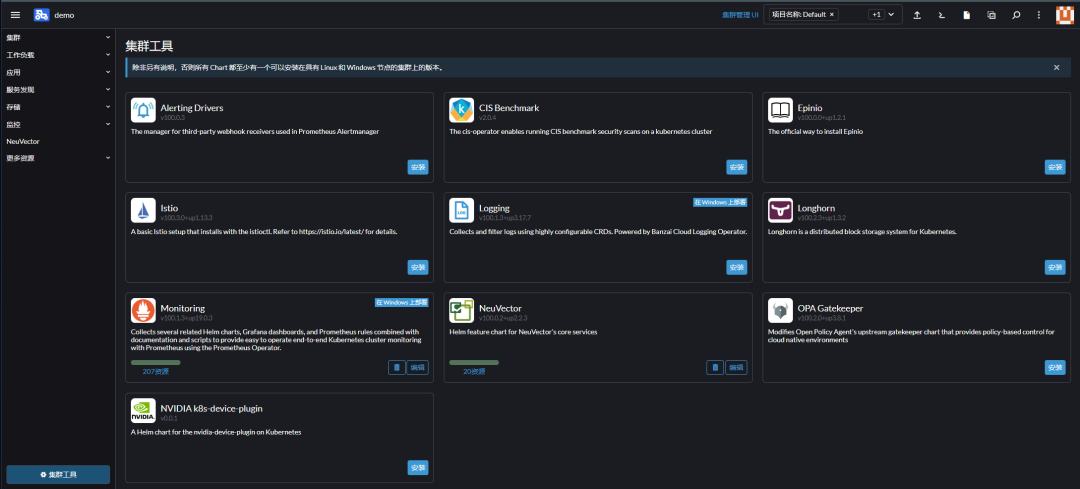Install the Logging chart
The height and width of the screenshot is (489, 1080).
[737, 267]
